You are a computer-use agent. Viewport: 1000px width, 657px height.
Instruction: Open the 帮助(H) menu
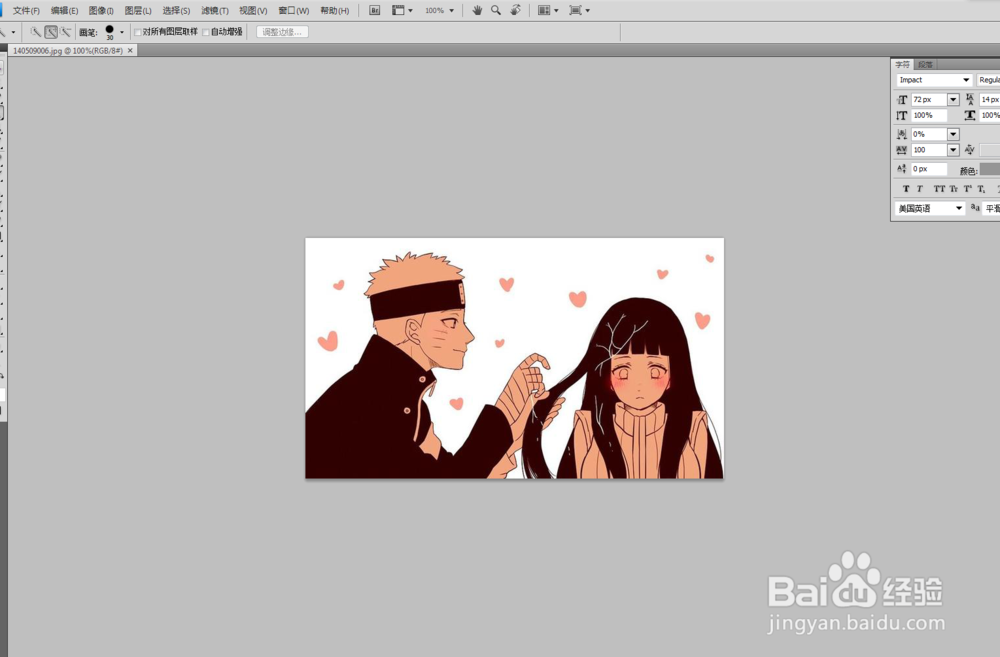[x=335, y=11]
